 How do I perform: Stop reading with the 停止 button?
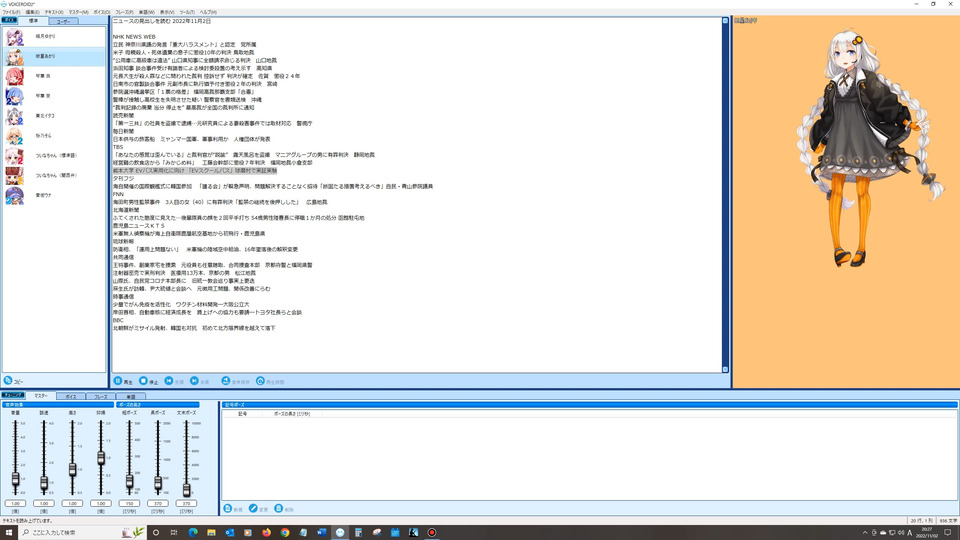tap(148, 381)
